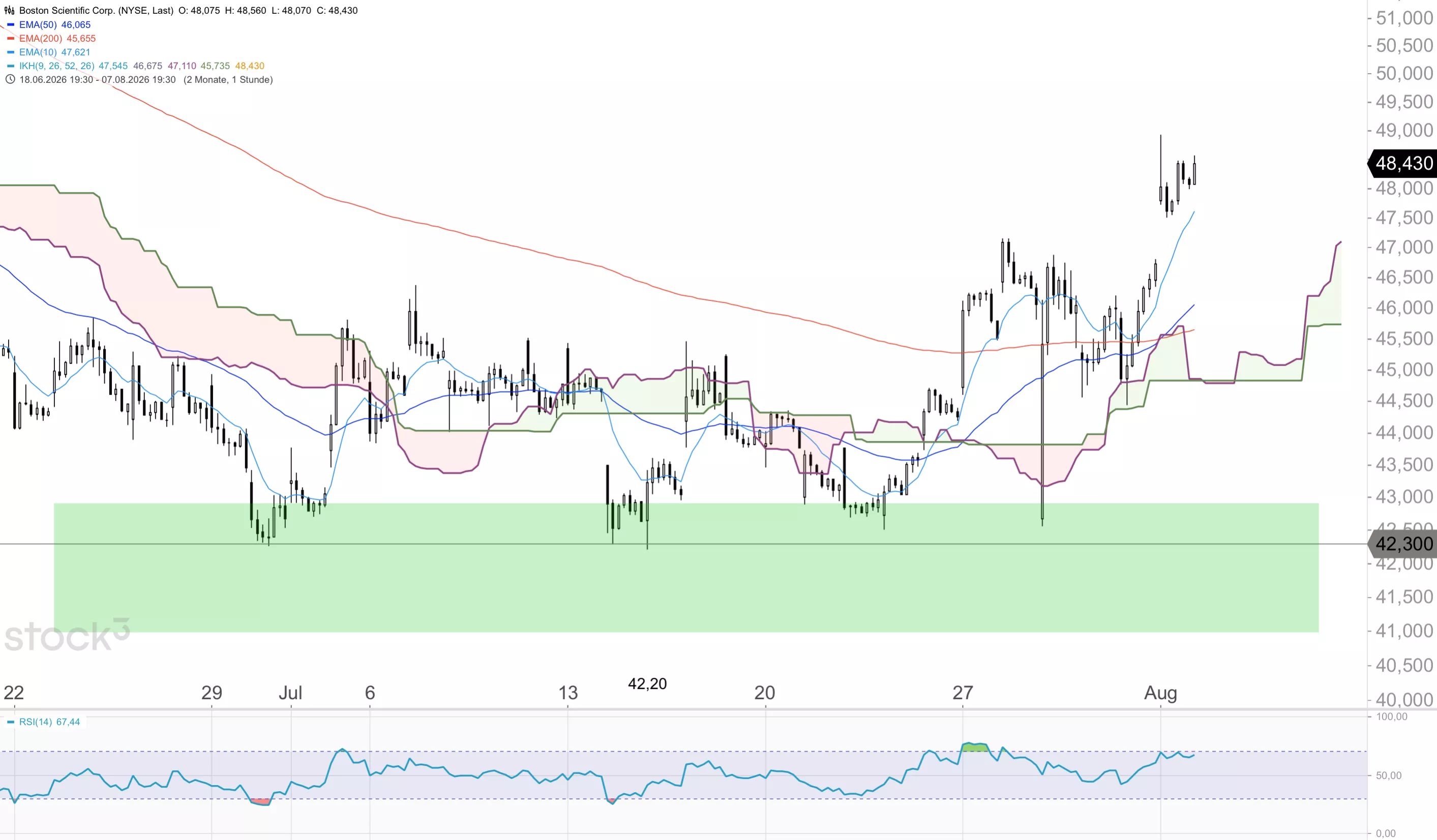Screen dimensions: 1437x840
Task: Click the 43,000 price axis label
Action: (1404, 497)
